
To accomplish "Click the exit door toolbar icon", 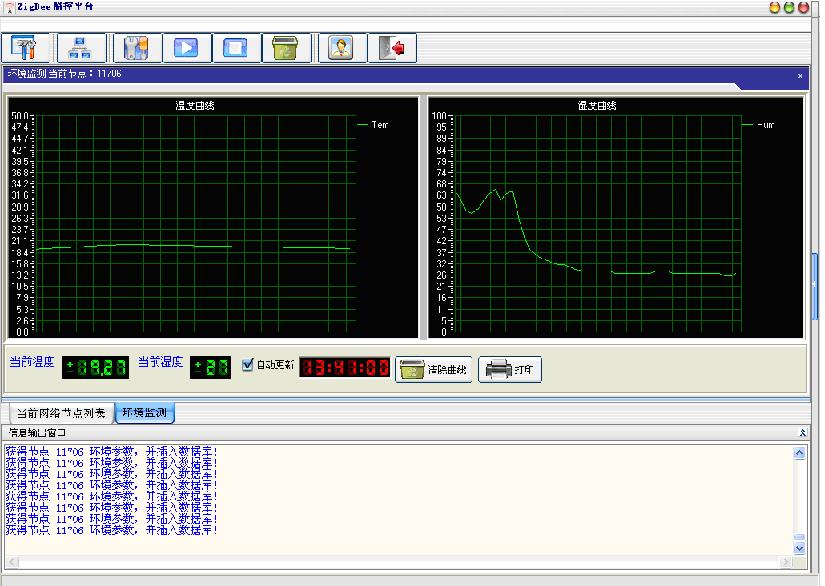I will click(x=395, y=47).
